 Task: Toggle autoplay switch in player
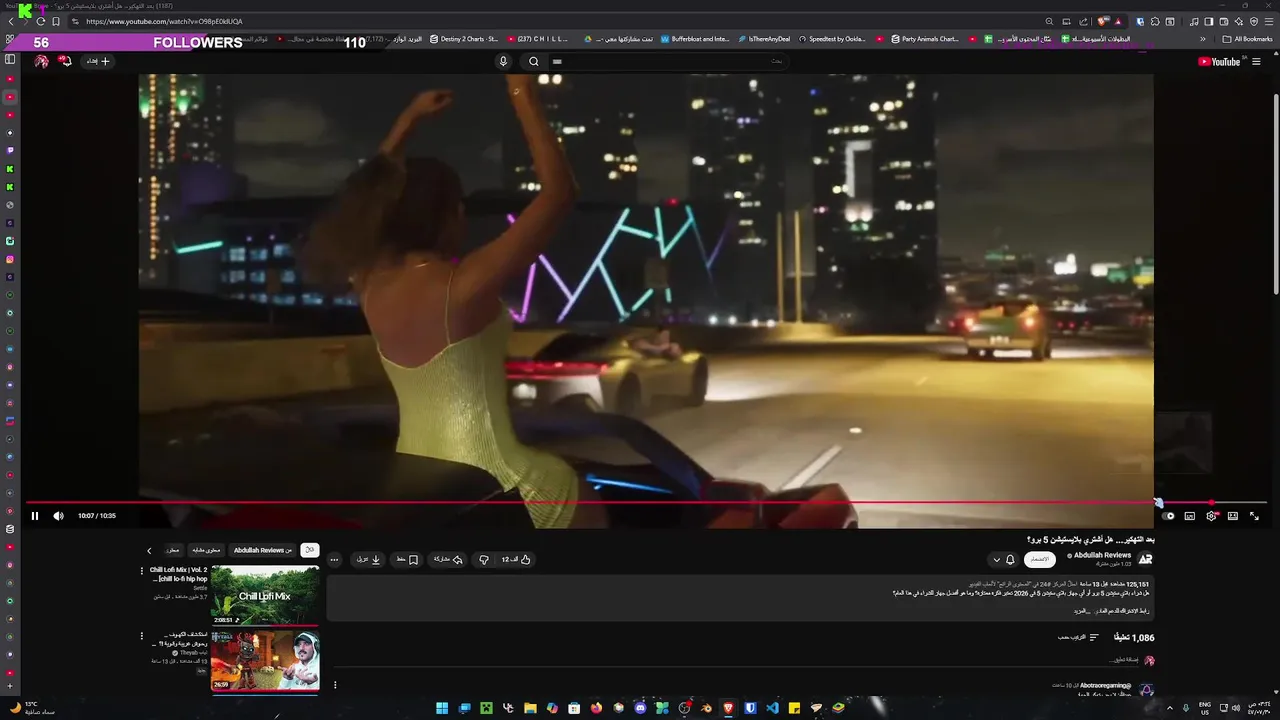point(1168,516)
